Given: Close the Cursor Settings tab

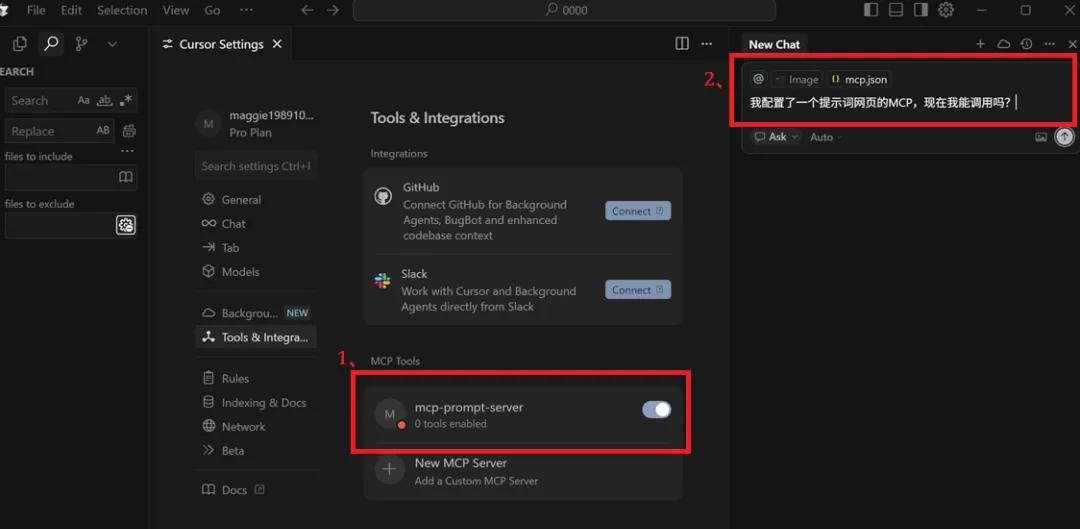Looking at the screenshot, I should 277,44.
